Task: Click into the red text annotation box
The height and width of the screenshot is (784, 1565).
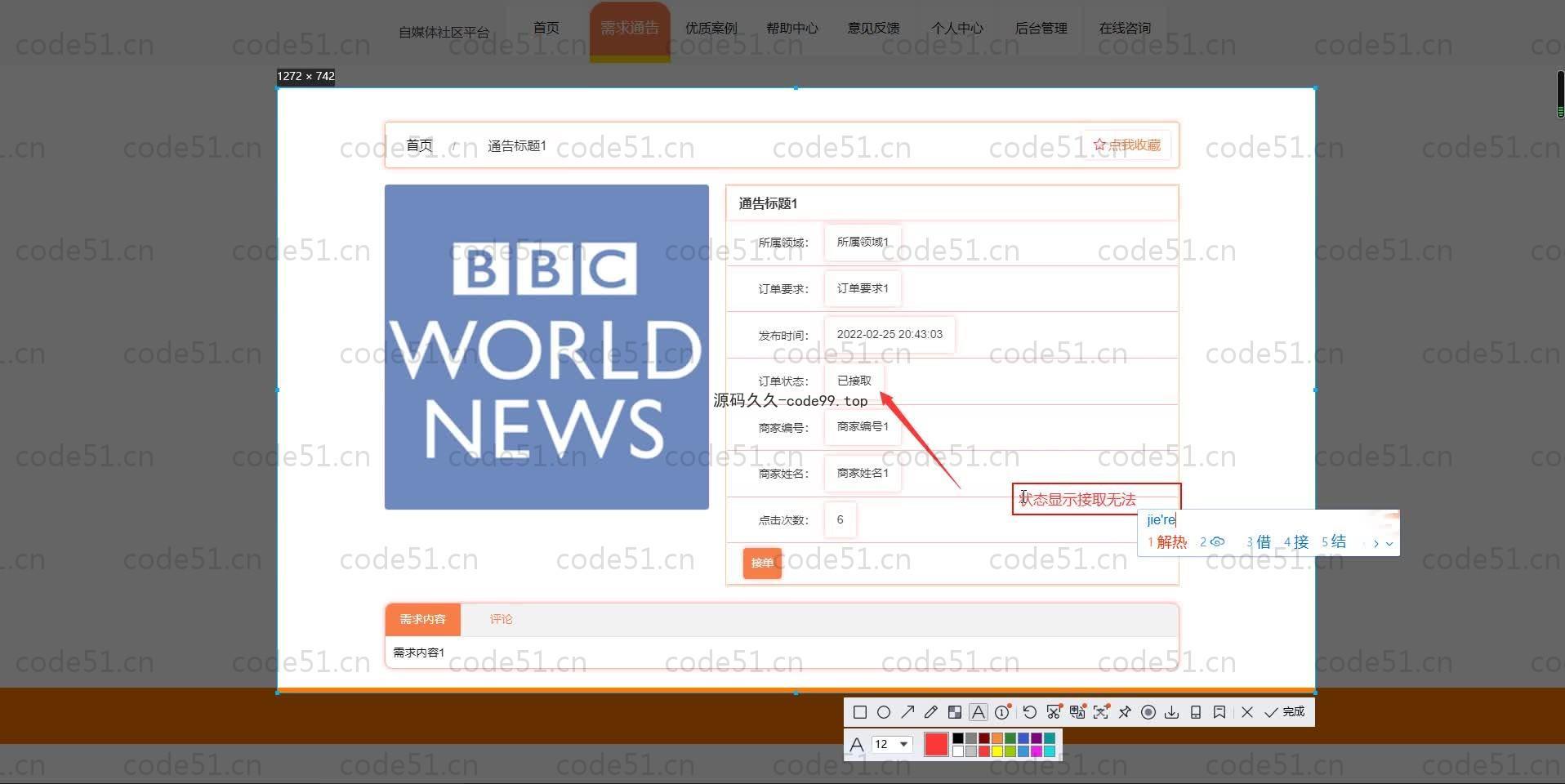Action: 1096,499
